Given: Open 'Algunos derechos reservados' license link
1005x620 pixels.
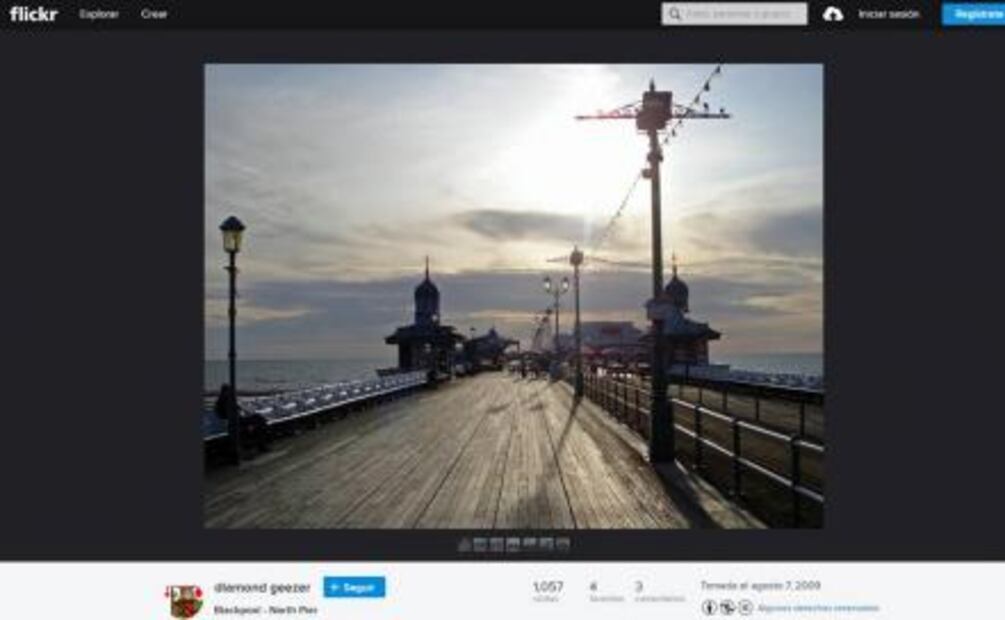Looking at the screenshot, I should pos(817,608).
